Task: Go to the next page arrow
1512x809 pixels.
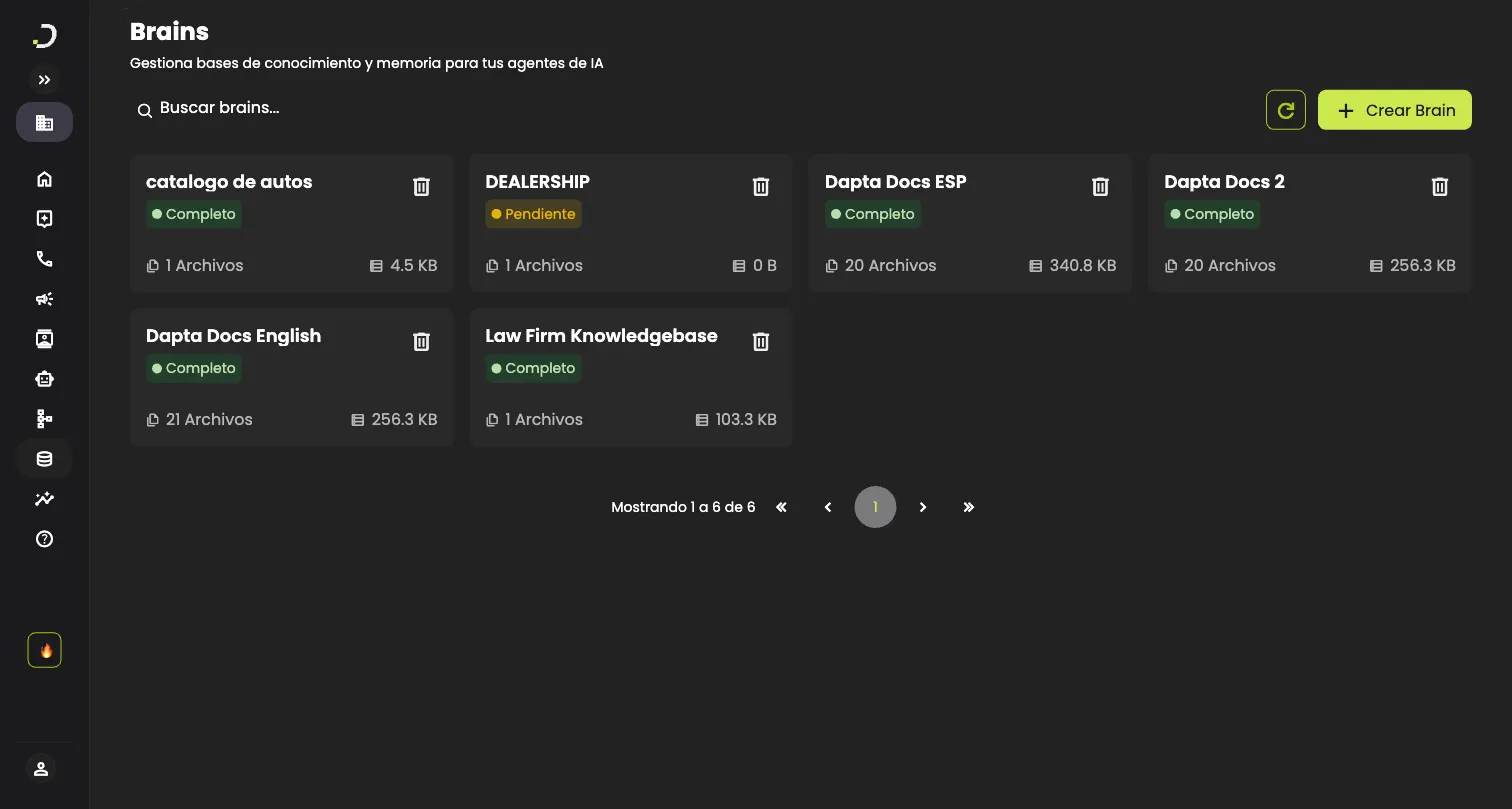Action: (x=923, y=507)
